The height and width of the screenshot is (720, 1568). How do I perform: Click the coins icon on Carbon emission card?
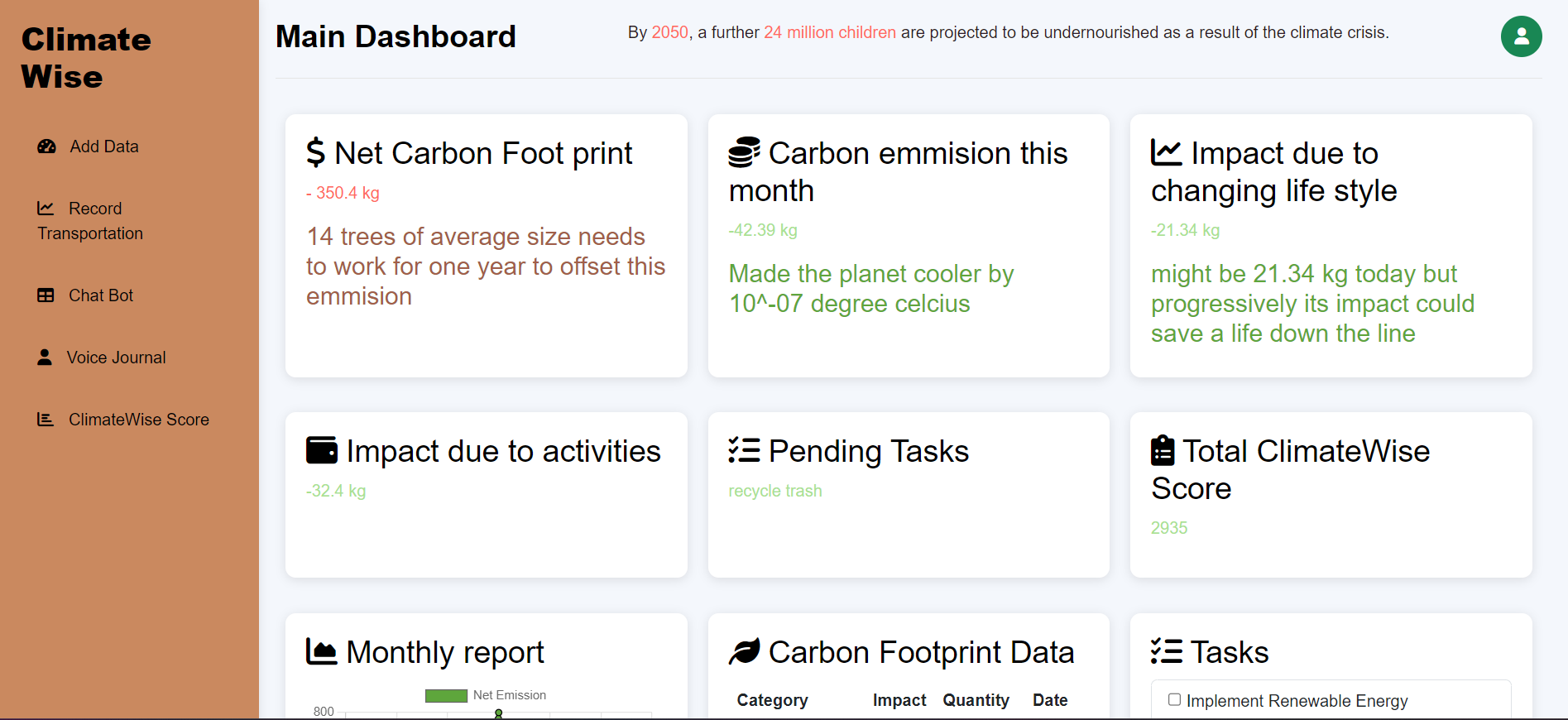point(744,153)
